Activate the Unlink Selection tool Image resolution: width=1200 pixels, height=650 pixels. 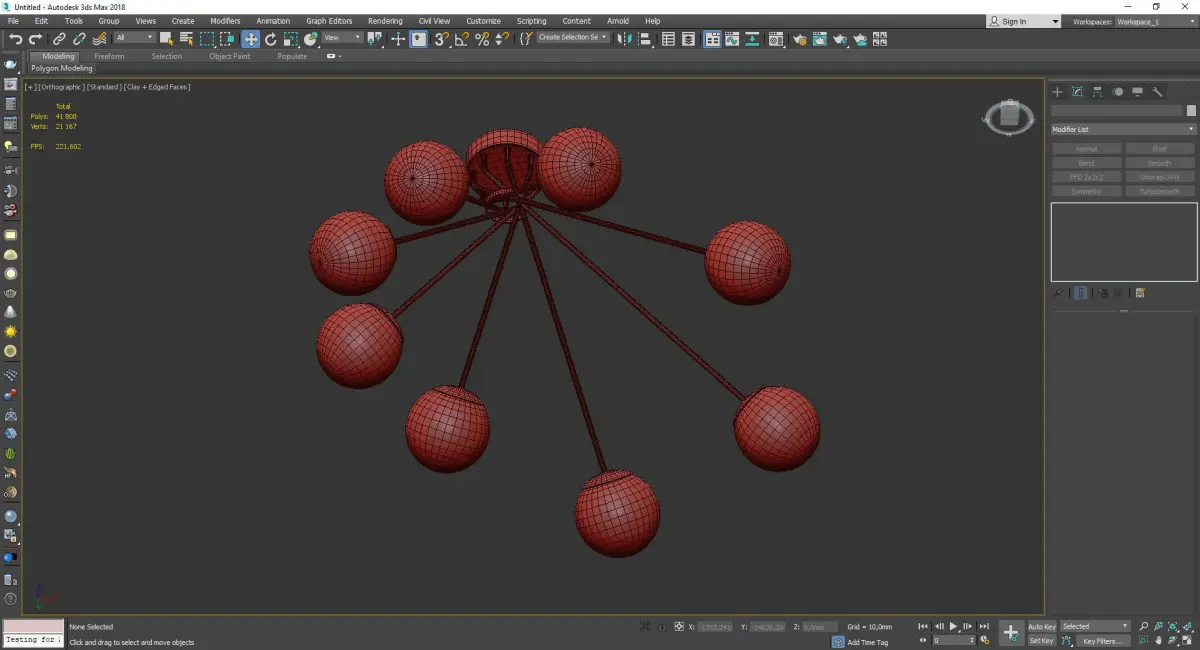79,39
